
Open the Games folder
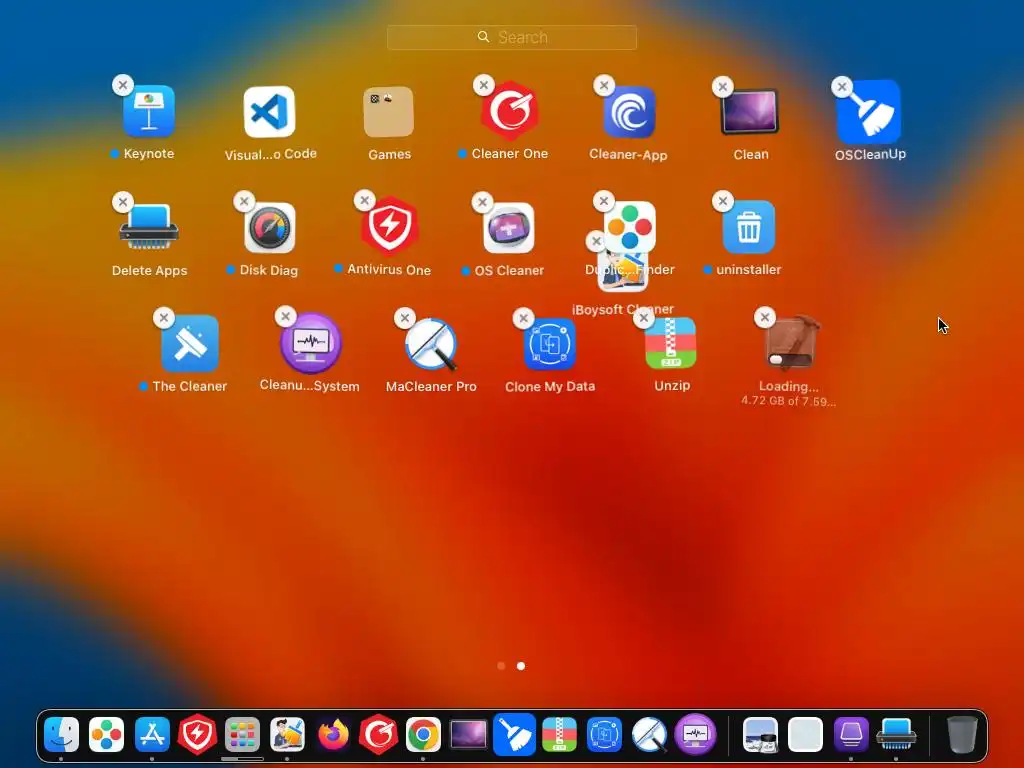point(389,112)
